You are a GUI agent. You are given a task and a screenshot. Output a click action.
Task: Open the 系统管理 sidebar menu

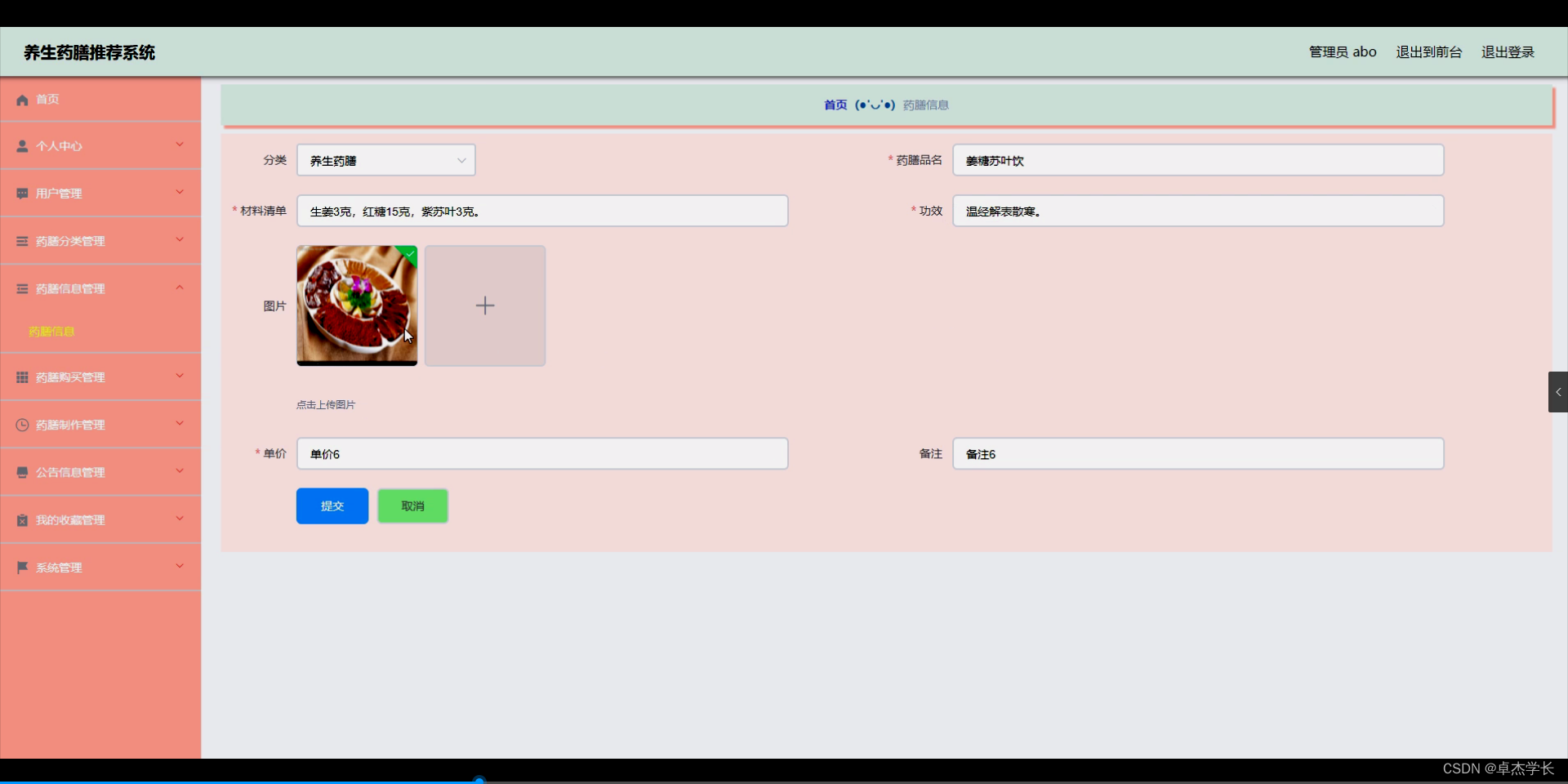[x=100, y=568]
